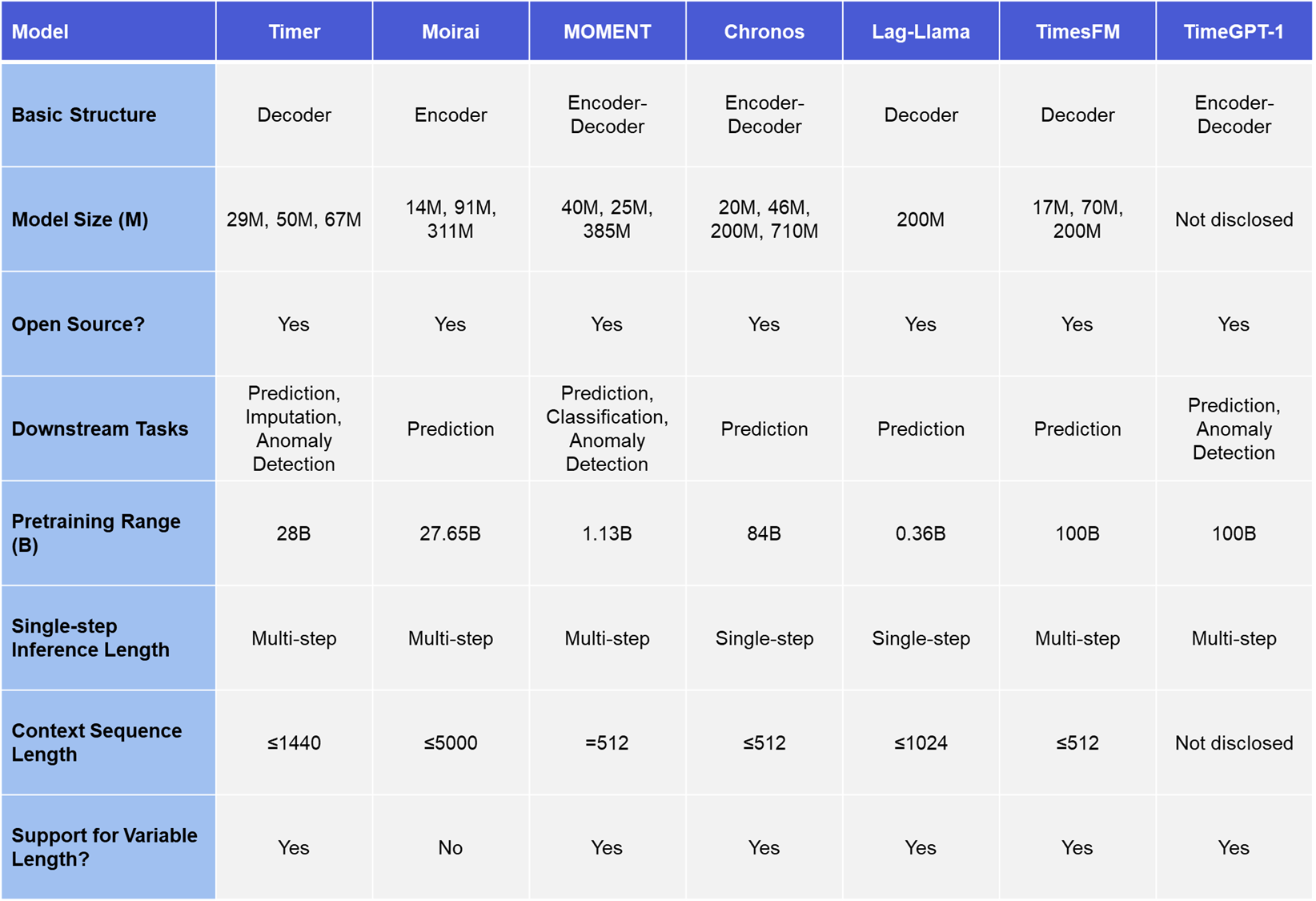Click the Chronos column header
1316x901 pixels.
click(x=764, y=30)
